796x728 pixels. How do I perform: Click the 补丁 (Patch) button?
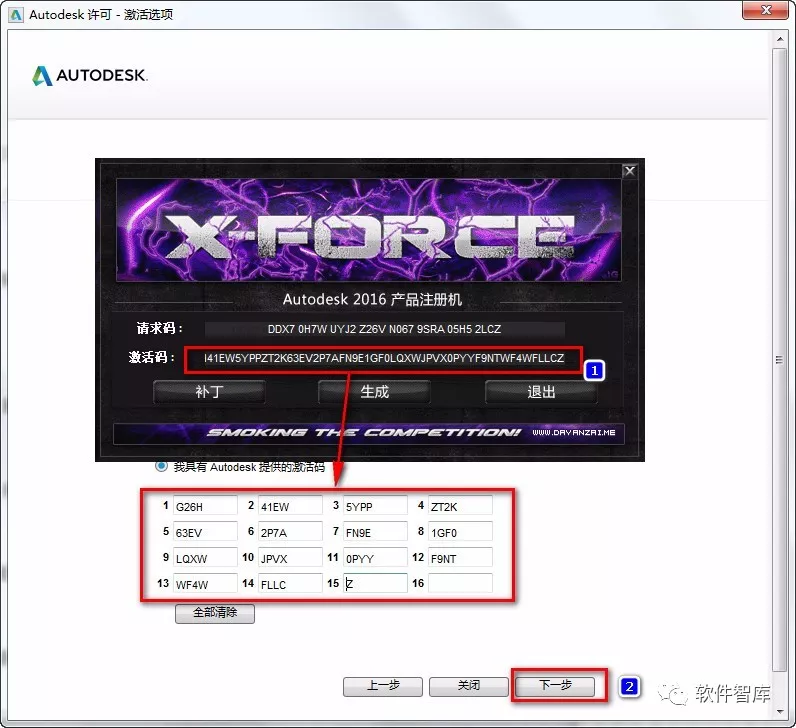click(x=209, y=392)
